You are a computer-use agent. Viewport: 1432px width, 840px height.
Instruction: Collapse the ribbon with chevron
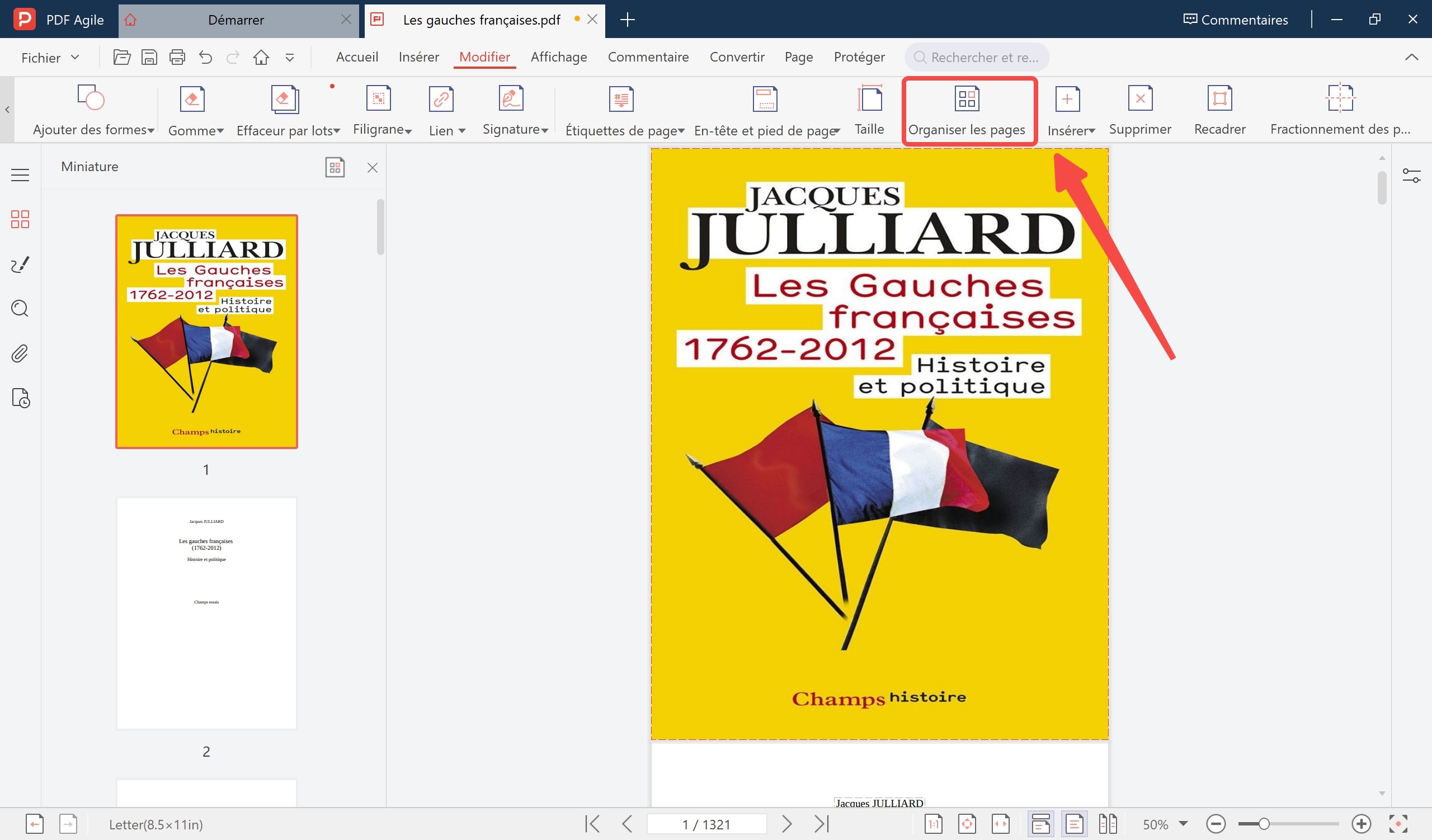point(1411,57)
